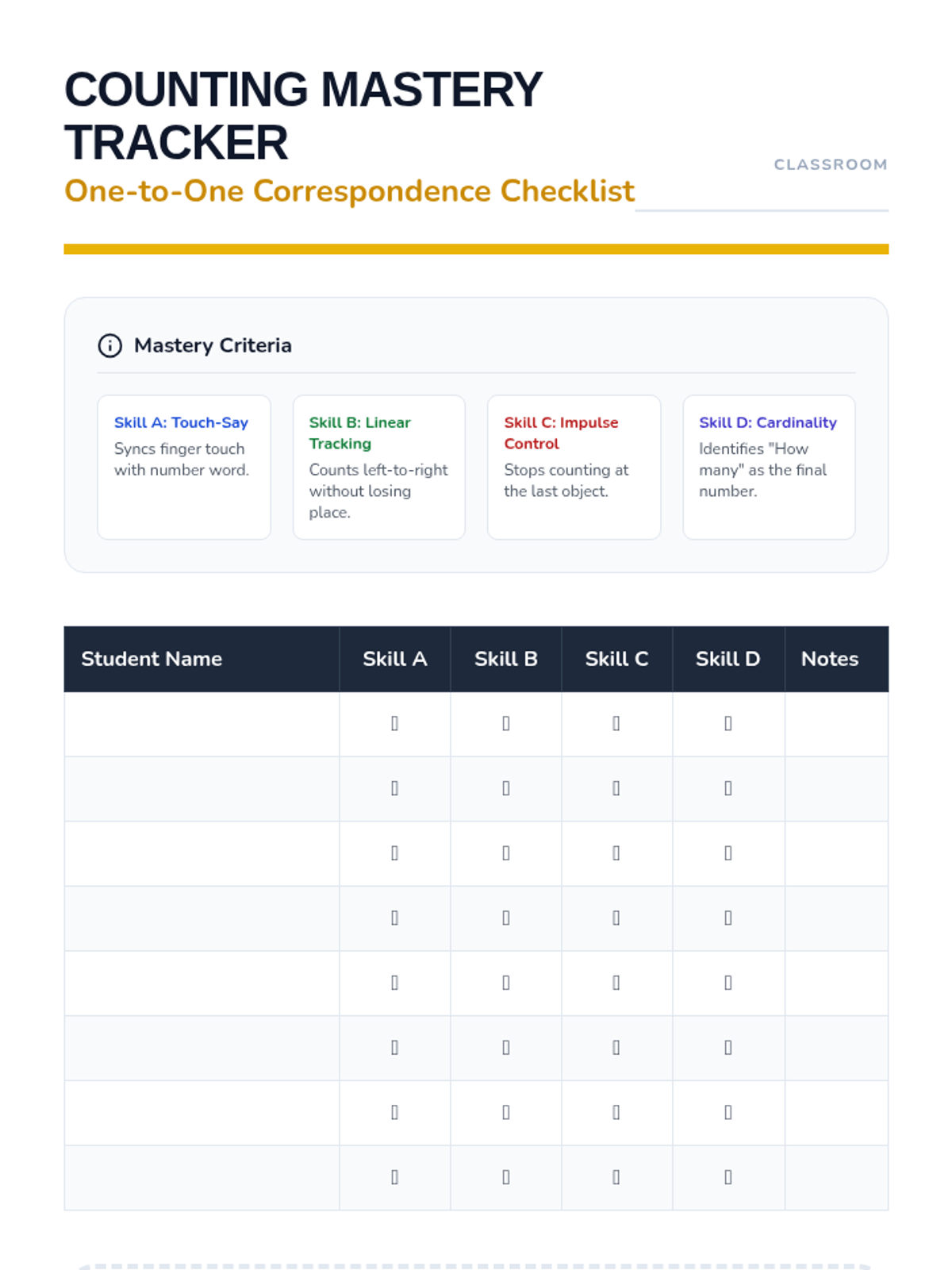952x1270 pixels.
Task: Click the first row Notes cell
Action: pyautogui.click(x=837, y=724)
